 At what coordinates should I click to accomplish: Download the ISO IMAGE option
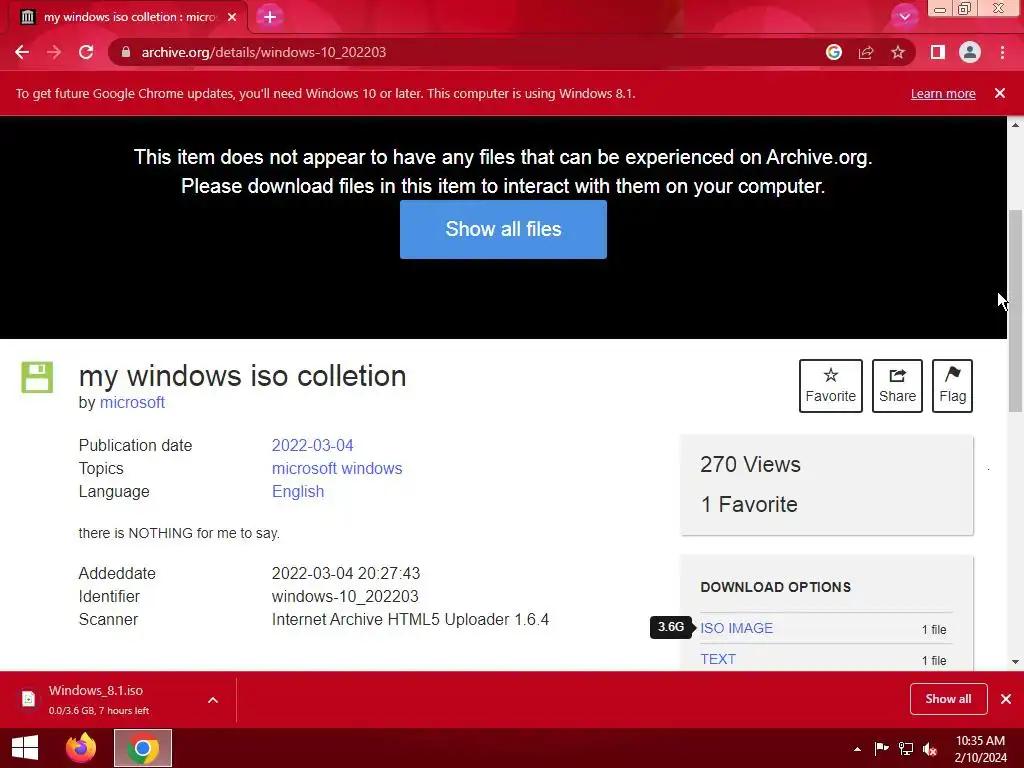click(x=737, y=628)
